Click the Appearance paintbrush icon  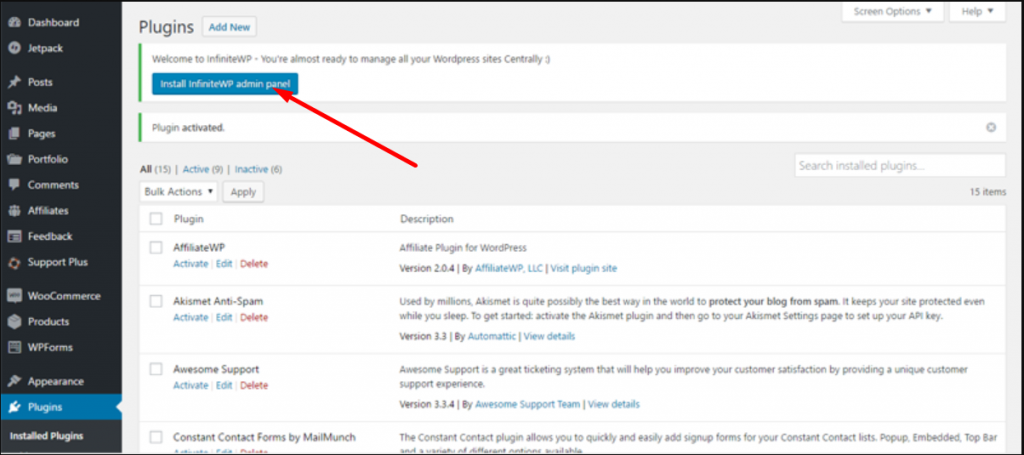pos(14,381)
